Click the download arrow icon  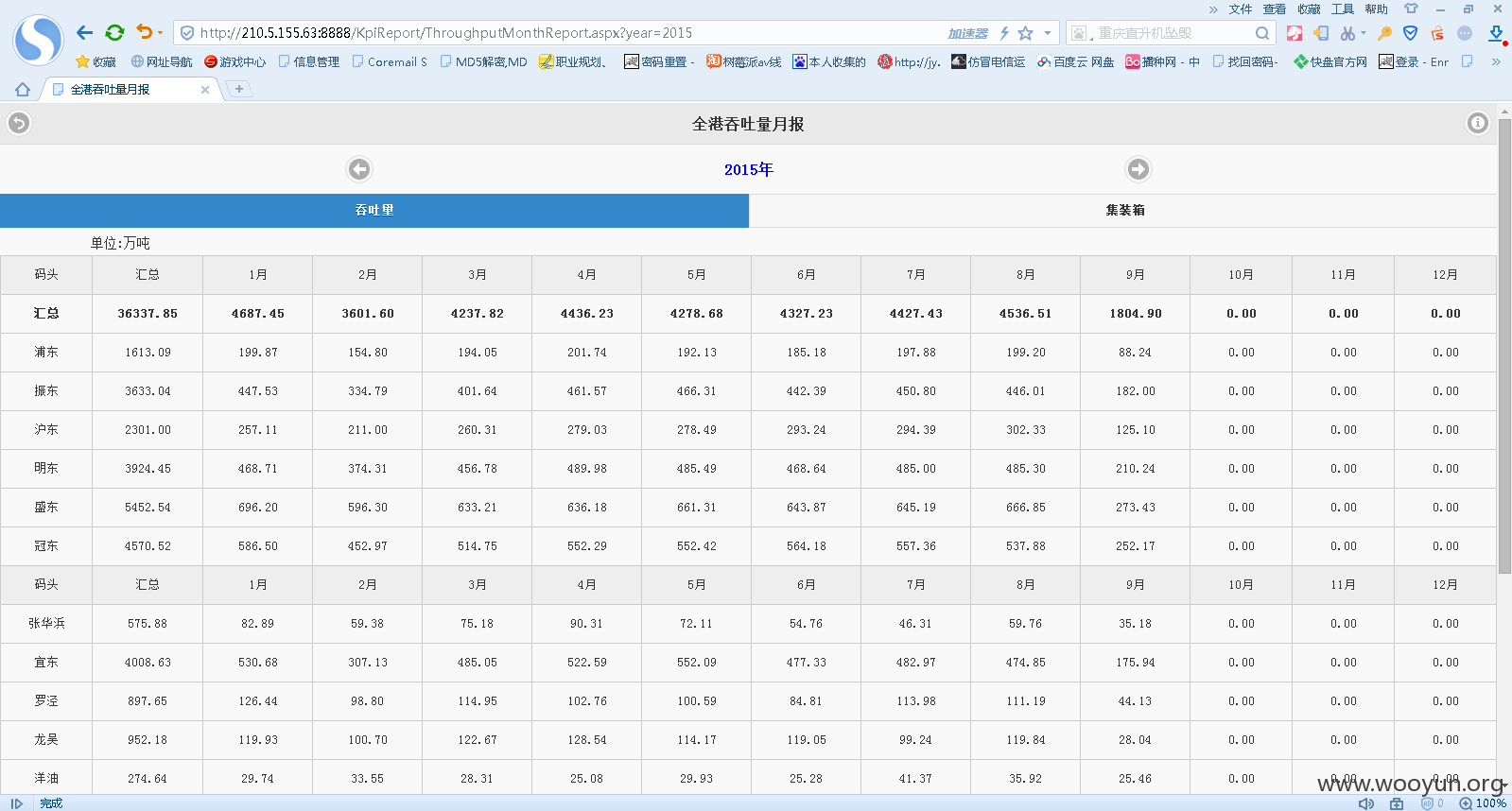point(1496,33)
